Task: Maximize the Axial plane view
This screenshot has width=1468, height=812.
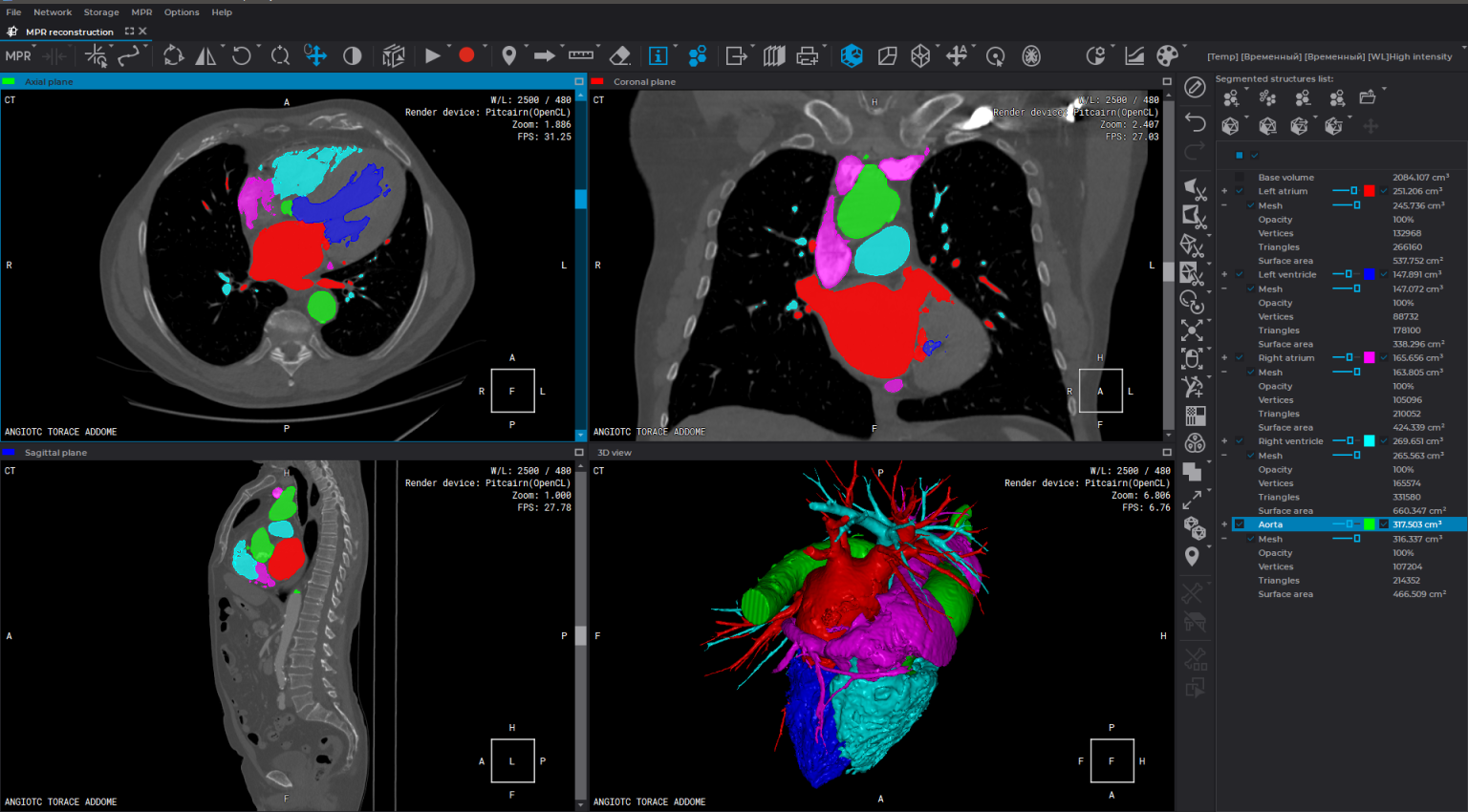Action: 578,81
